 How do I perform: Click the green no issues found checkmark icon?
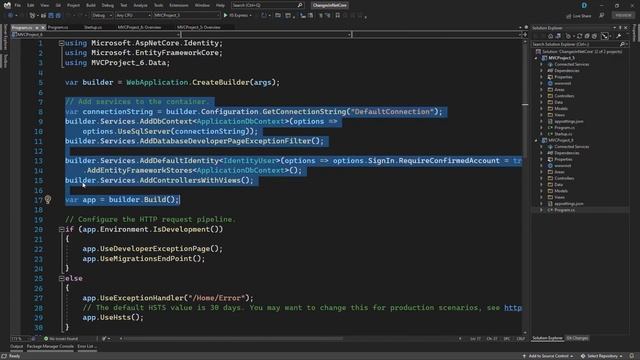46,338
